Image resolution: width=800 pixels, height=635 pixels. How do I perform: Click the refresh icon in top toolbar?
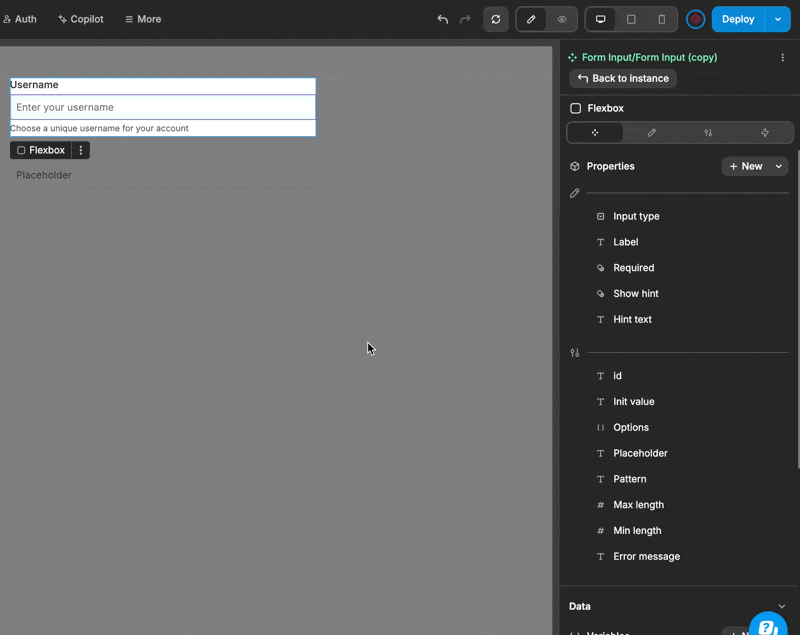pos(496,19)
